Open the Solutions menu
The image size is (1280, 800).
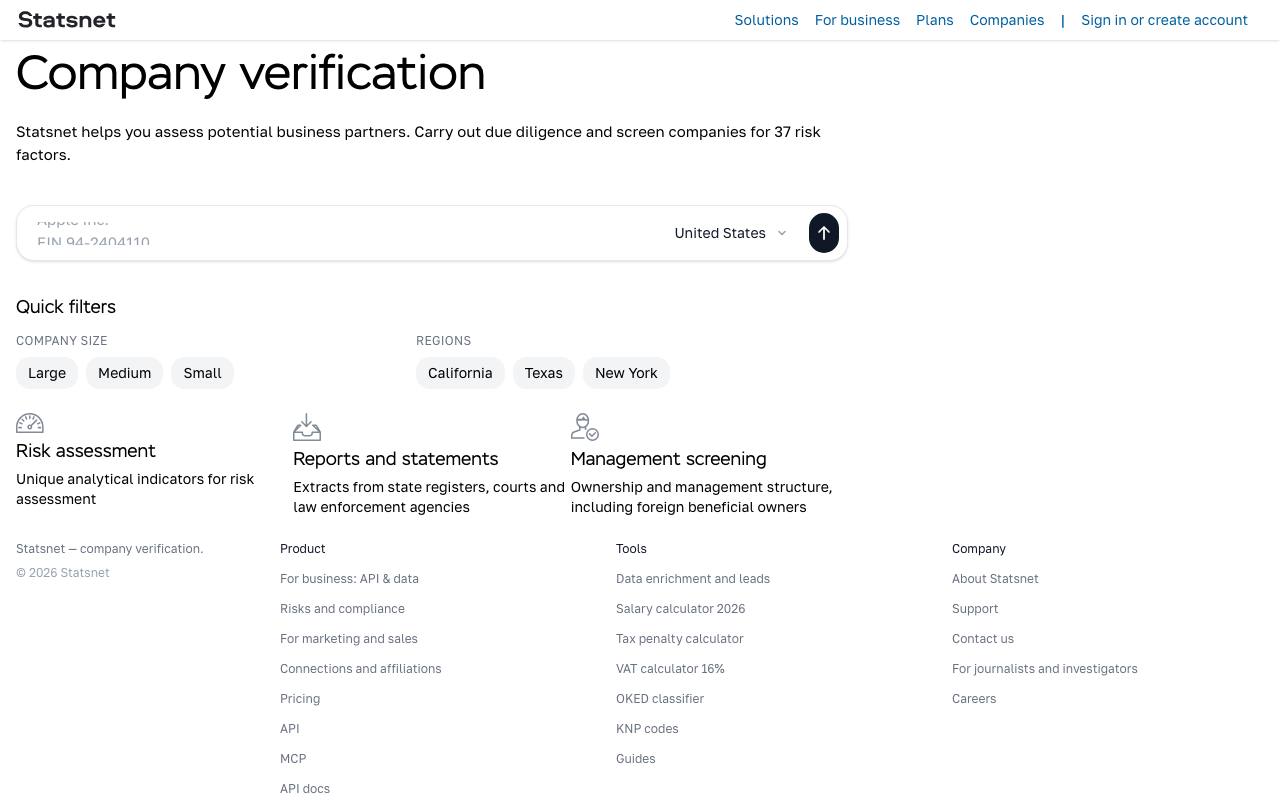tap(766, 20)
